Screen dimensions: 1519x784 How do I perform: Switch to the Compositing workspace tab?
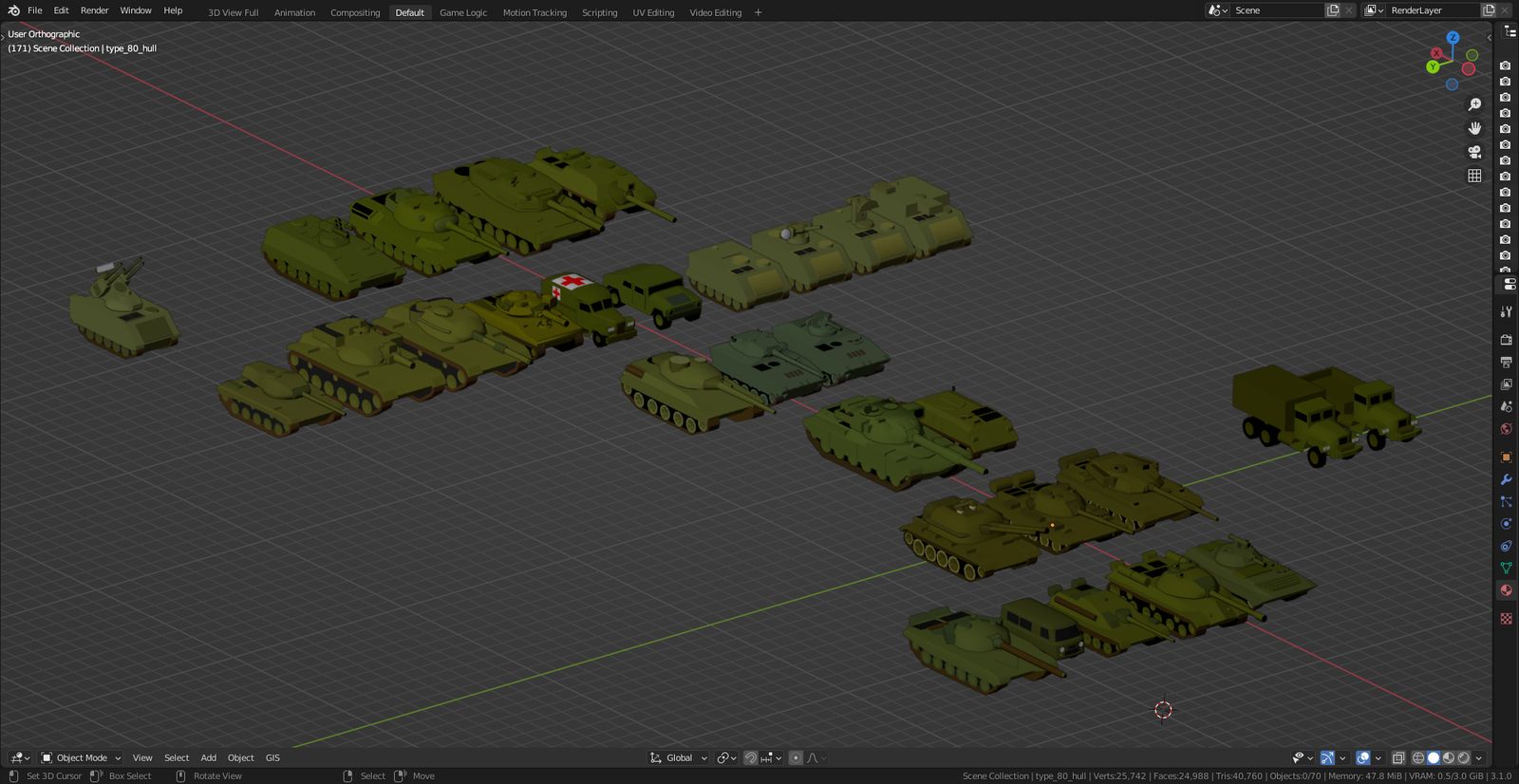click(355, 12)
